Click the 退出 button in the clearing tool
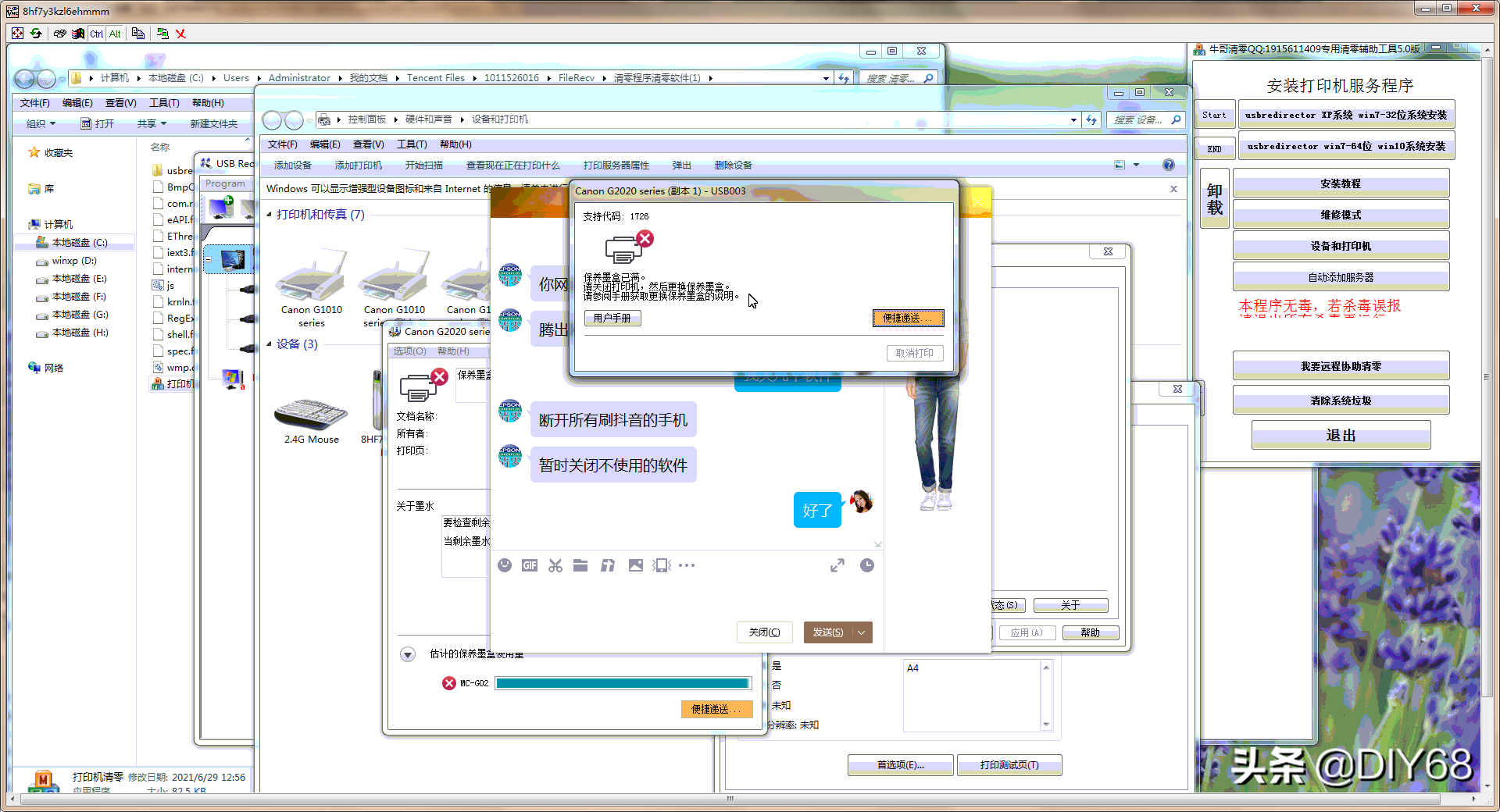The height and width of the screenshot is (812, 1500). coord(1341,435)
